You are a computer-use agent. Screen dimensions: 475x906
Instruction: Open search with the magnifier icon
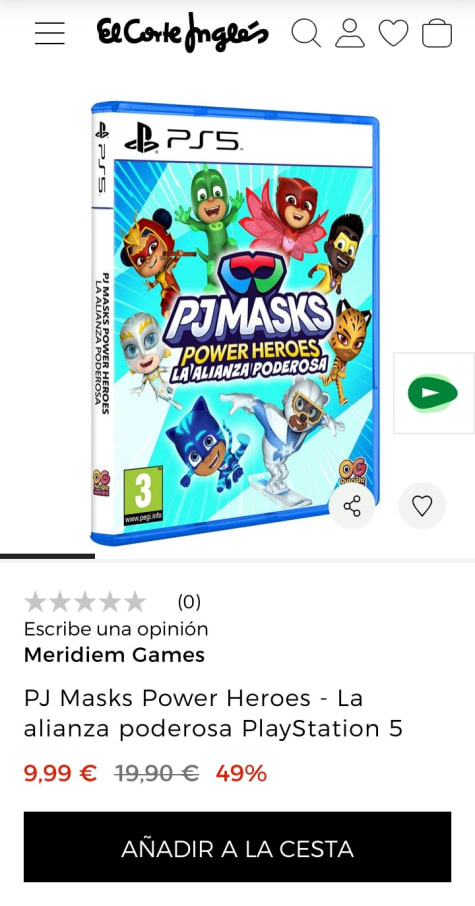pyautogui.click(x=306, y=33)
